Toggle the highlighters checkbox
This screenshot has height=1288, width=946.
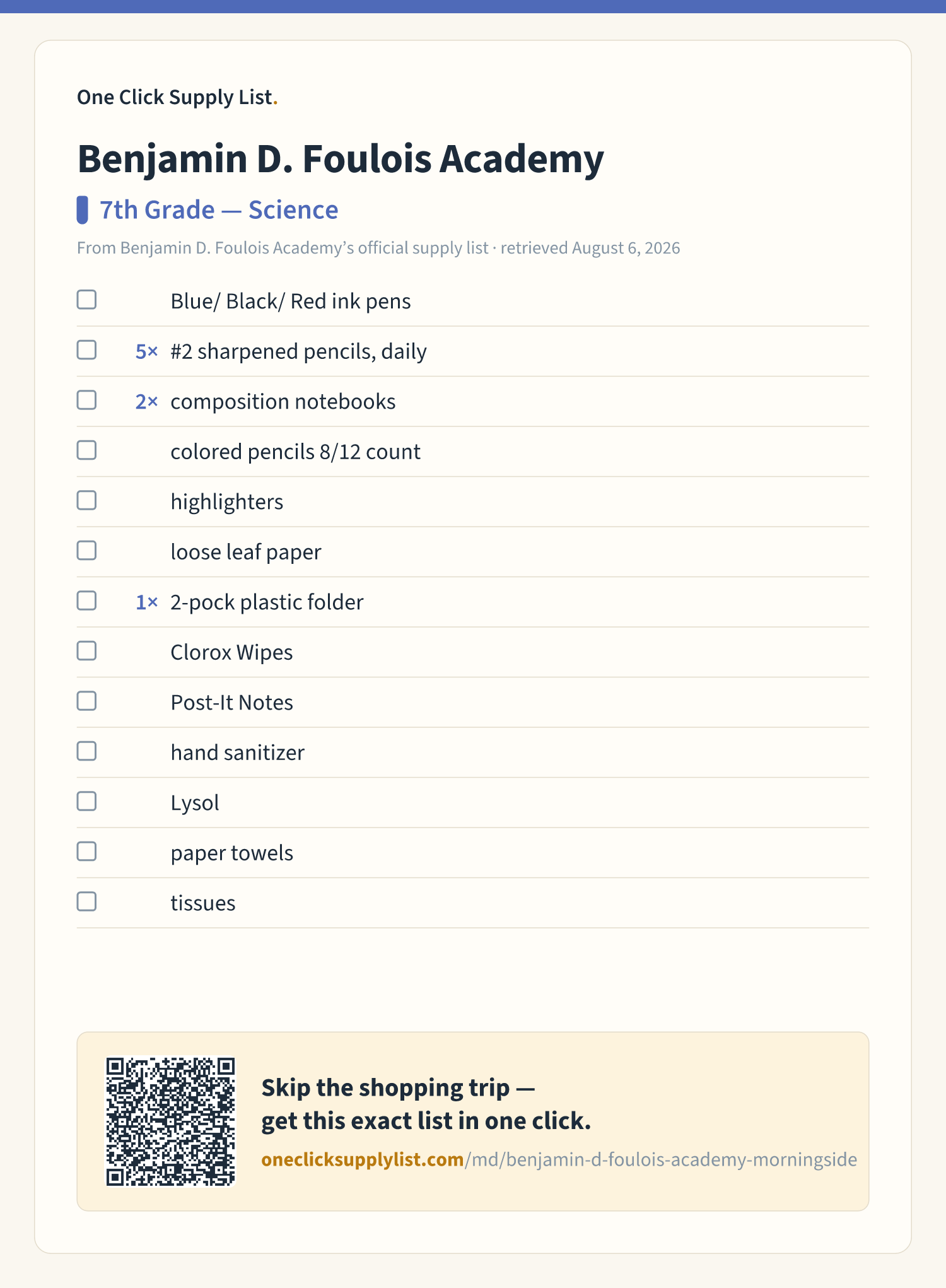pyautogui.click(x=86, y=500)
